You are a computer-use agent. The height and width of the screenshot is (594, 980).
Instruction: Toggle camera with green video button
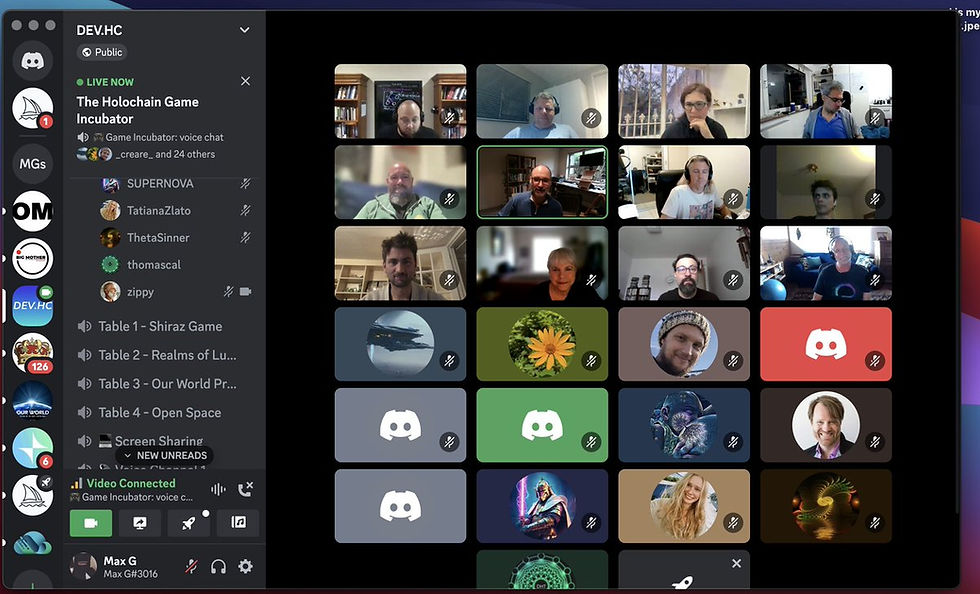(91, 523)
